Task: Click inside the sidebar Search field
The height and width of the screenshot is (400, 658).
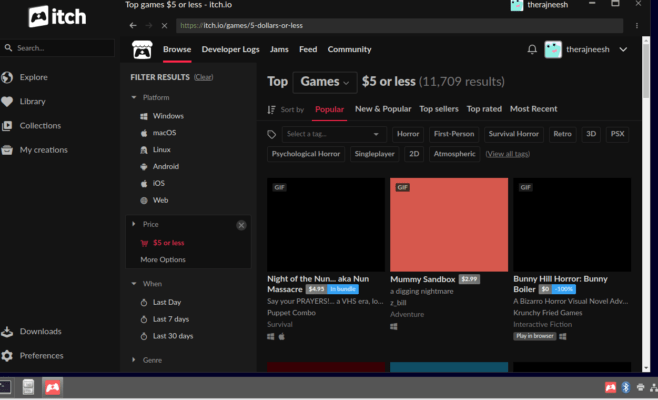Action: pyautogui.click(x=57, y=48)
